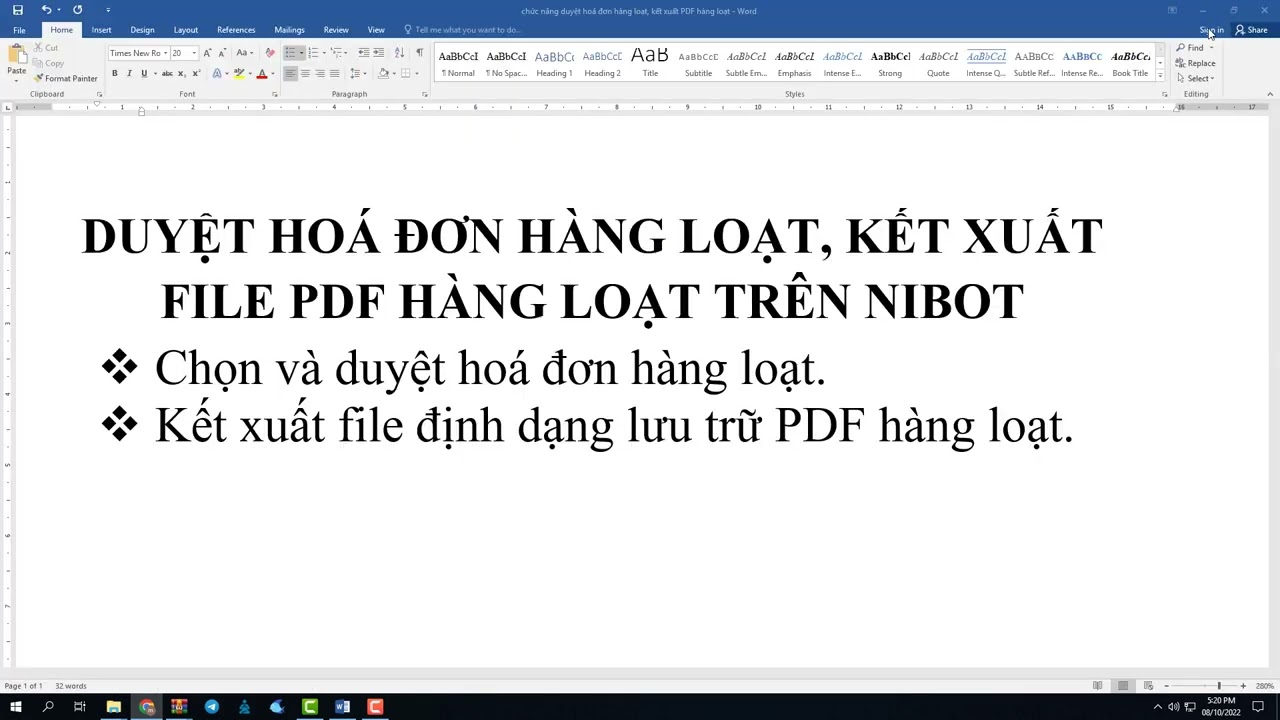This screenshot has height=720, width=1280.
Task: Open Telegram from the taskbar
Action: coord(212,707)
